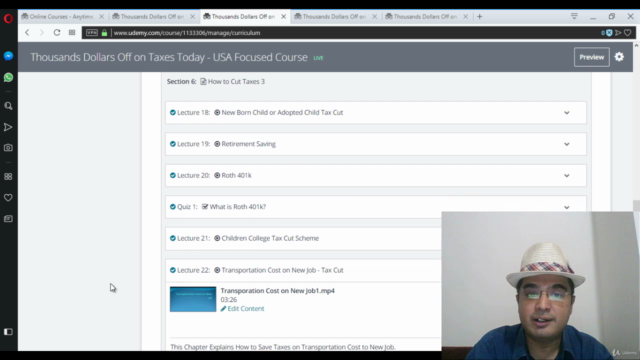
Task: Click published check mark on Lecture 19
Action: tap(173, 144)
